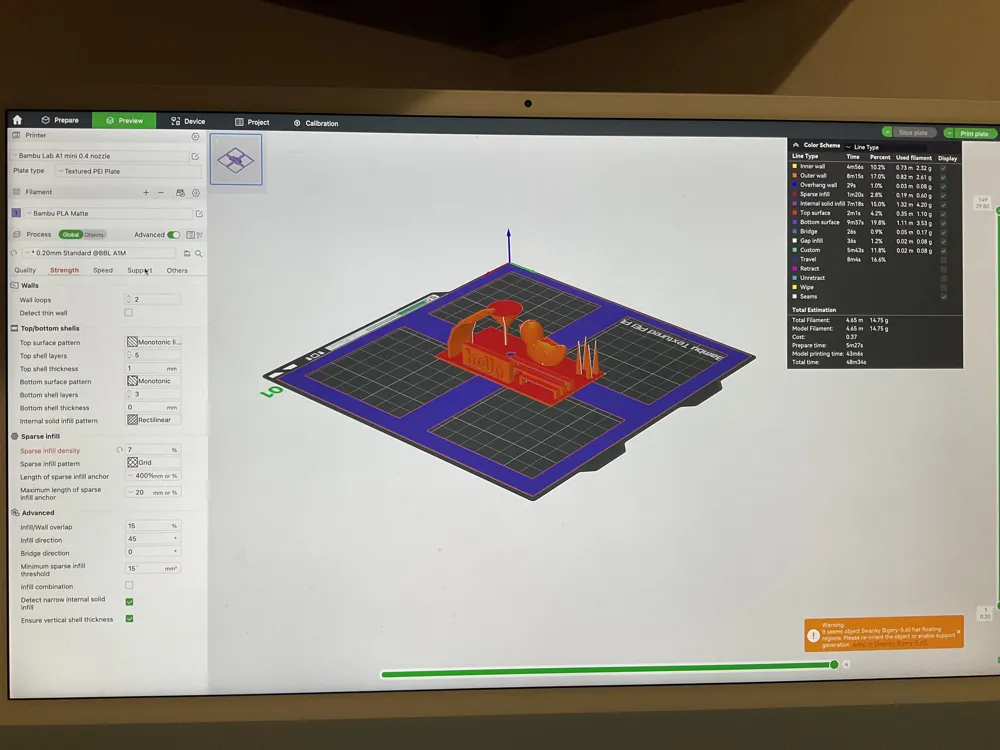
Task: Disable the Advanced process toggle
Action: (173, 235)
